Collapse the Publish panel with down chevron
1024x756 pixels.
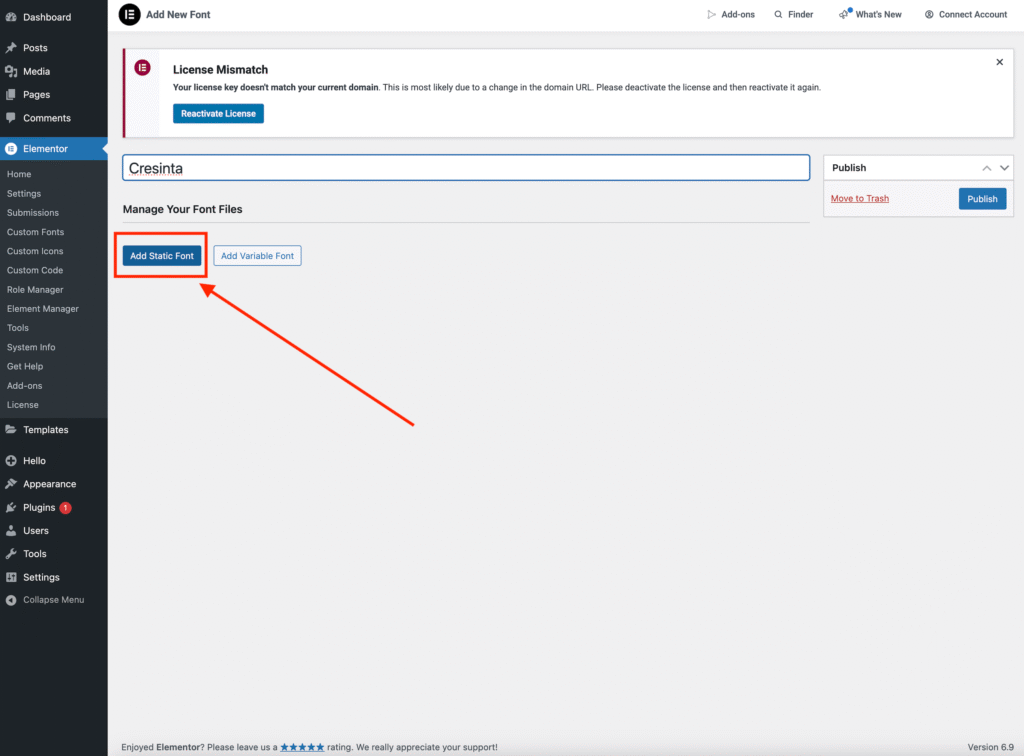pos(1005,168)
